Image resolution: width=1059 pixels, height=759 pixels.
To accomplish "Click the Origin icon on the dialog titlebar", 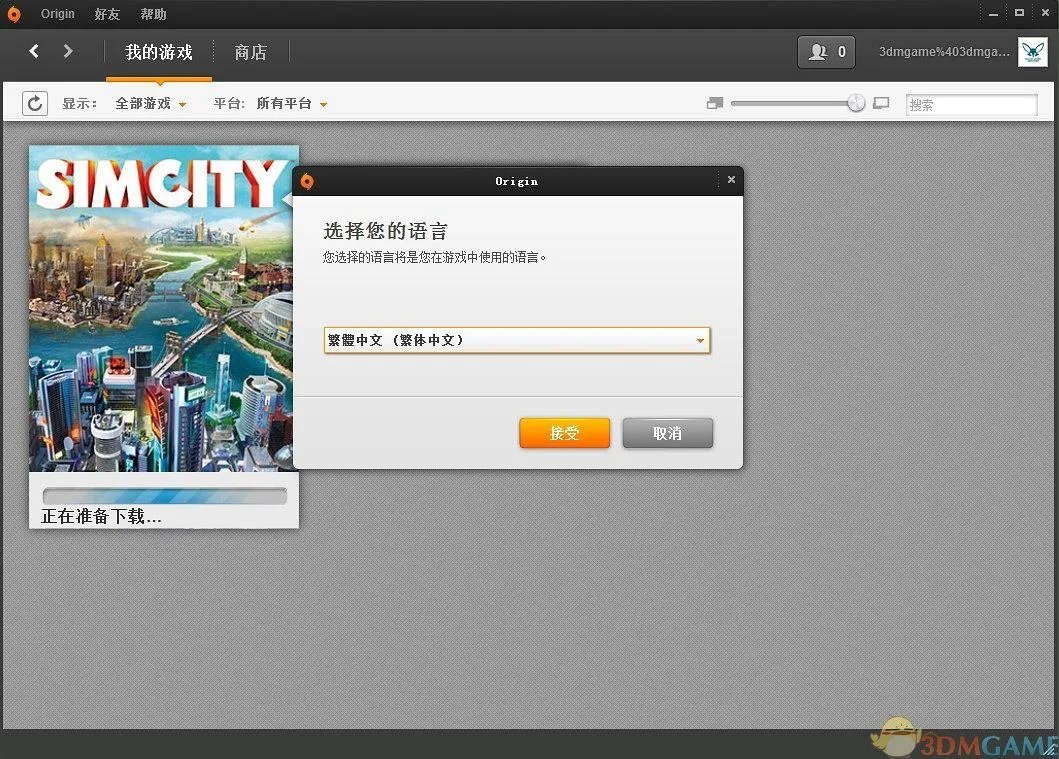I will (307, 181).
